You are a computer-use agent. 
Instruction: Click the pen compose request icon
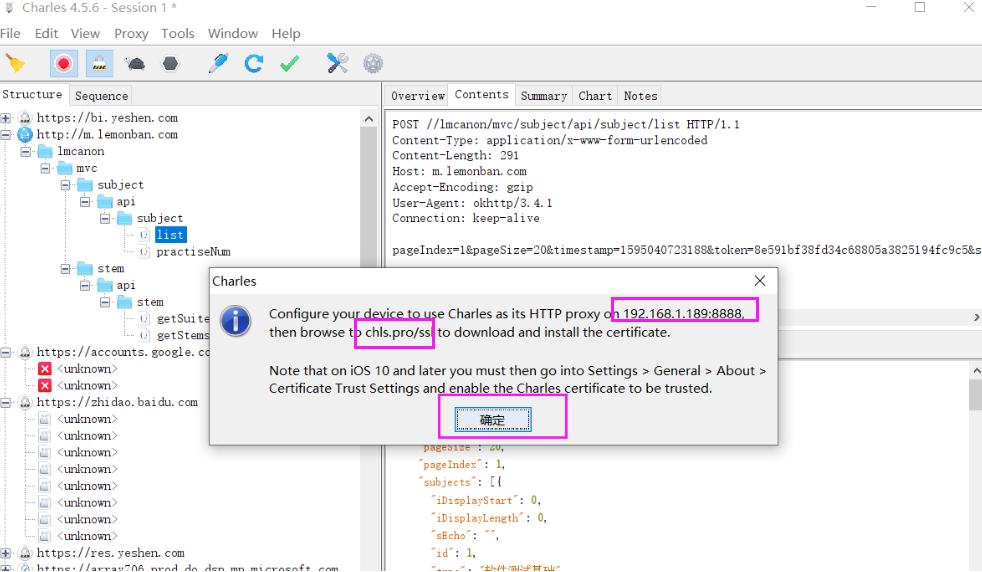[217, 64]
